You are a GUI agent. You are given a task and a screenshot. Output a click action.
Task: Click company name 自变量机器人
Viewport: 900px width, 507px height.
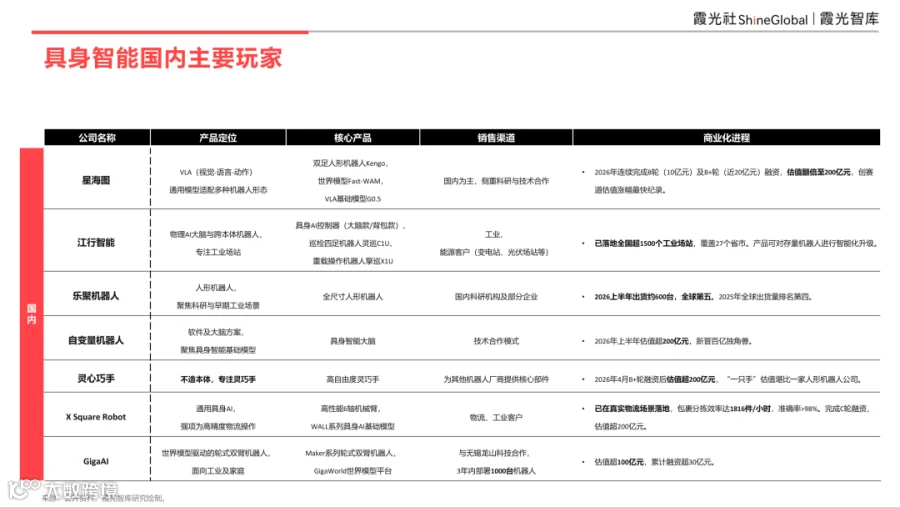pos(96,340)
